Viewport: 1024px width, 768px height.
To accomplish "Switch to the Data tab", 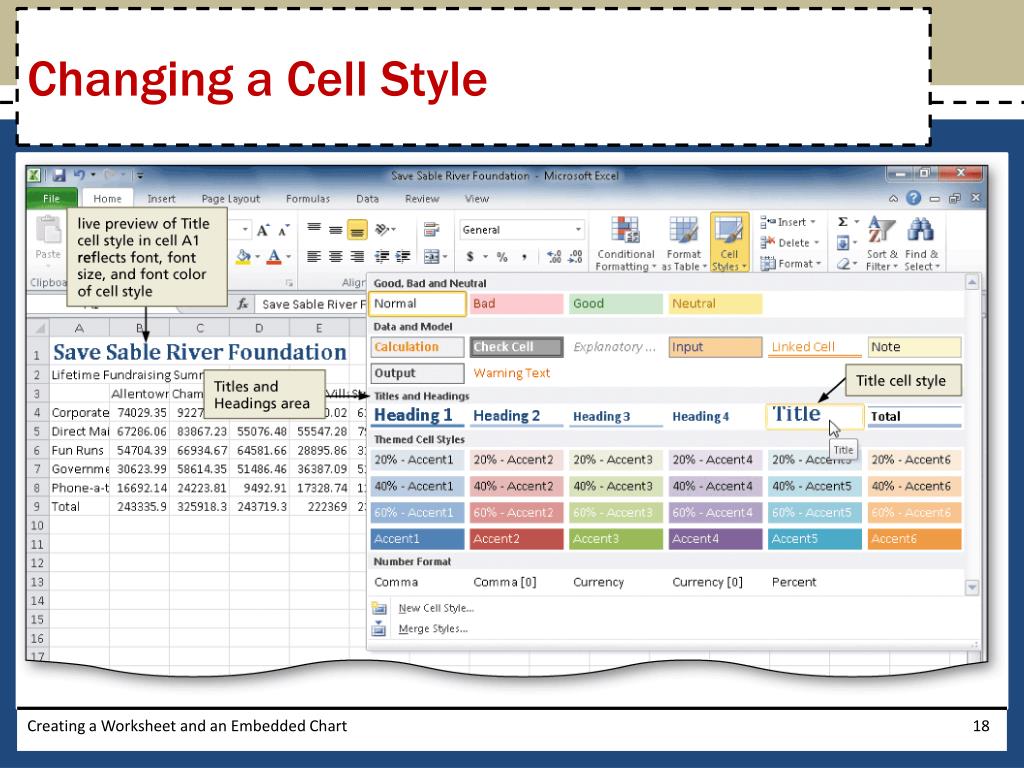I will pyautogui.click(x=367, y=199).
